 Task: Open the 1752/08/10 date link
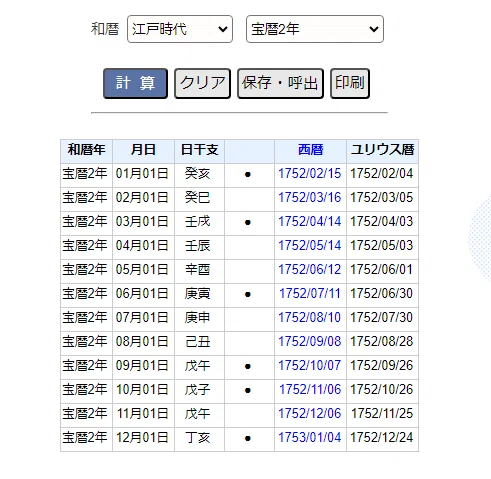pos(310,318)
